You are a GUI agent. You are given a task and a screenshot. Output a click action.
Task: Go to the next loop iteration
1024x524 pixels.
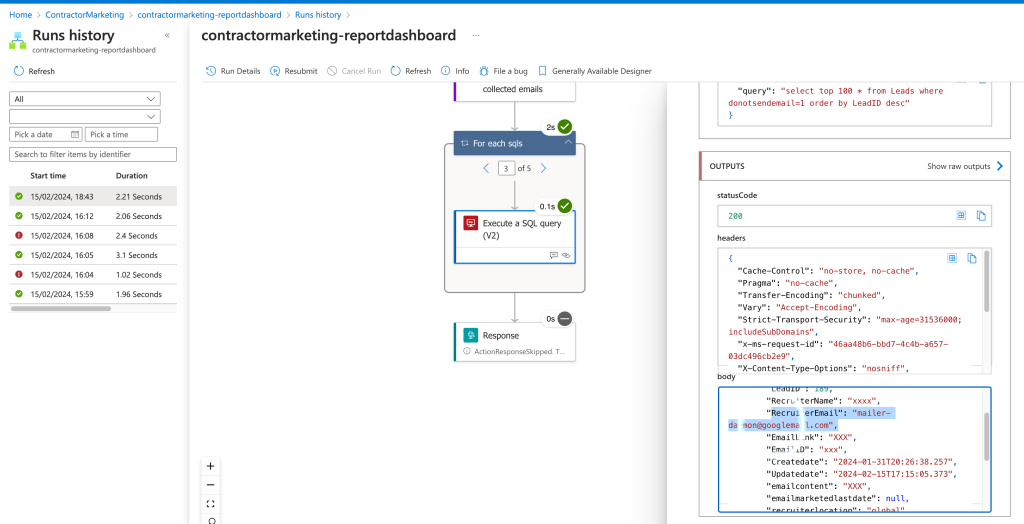coord(543,169)
